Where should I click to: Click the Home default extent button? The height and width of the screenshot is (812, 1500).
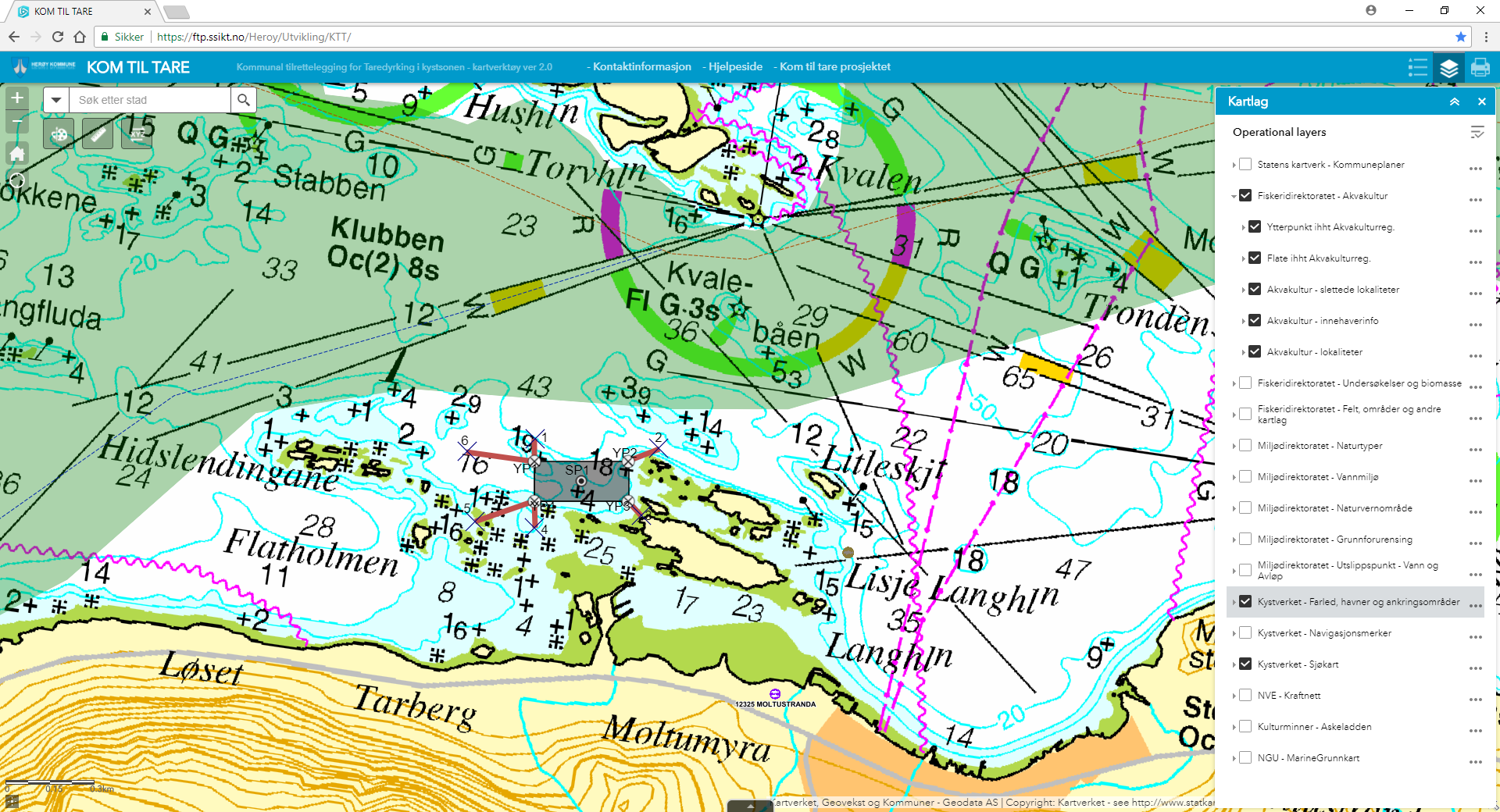coord(17,153)
